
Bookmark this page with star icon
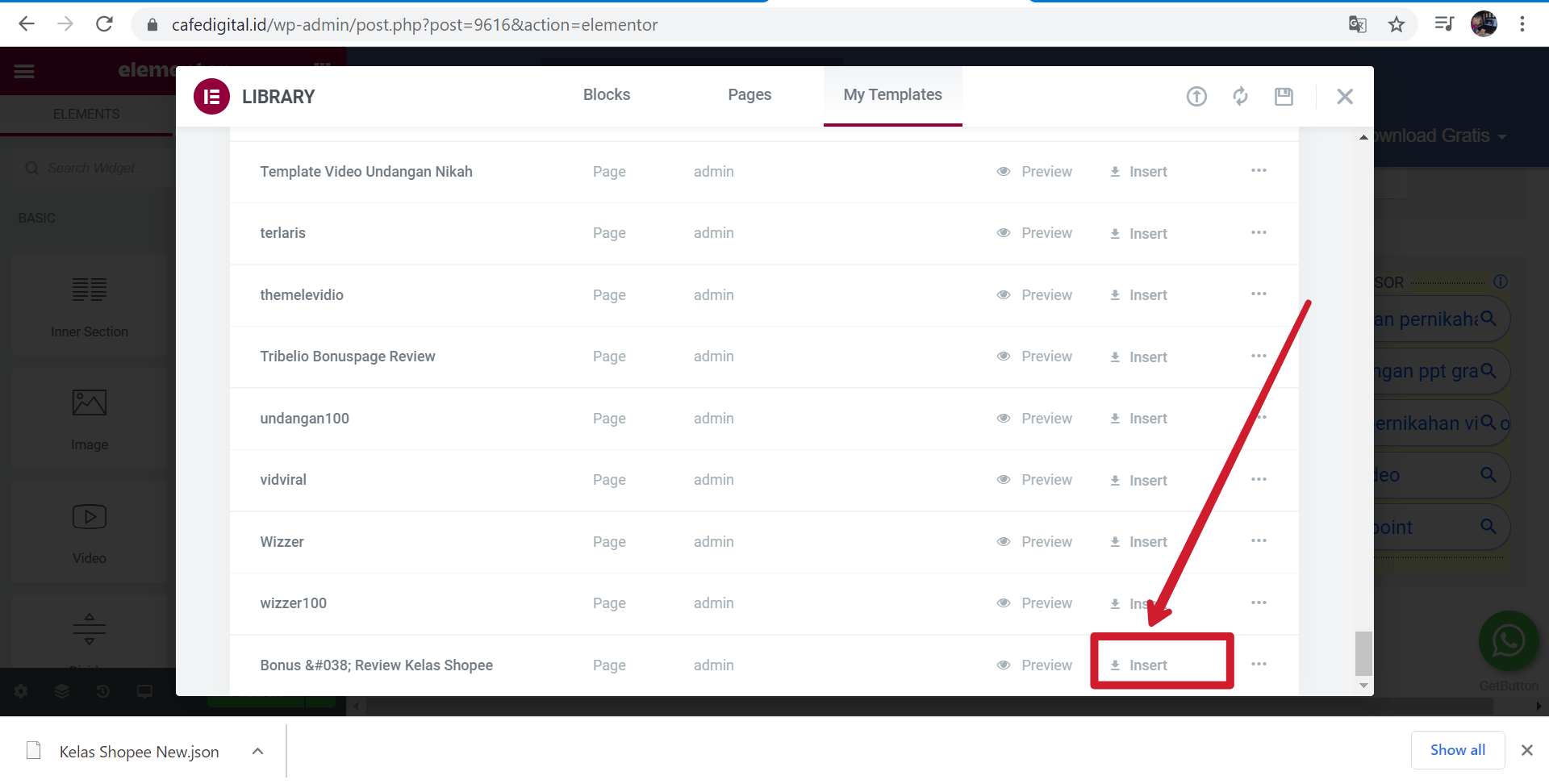click(x=1397, y=25)
